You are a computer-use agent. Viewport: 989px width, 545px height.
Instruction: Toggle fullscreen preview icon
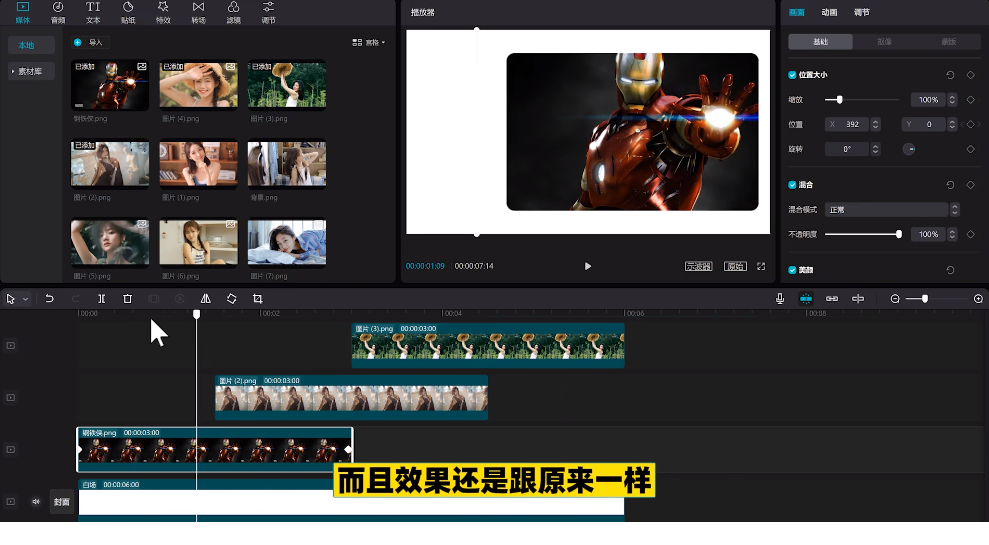click(x=761, y=266)
